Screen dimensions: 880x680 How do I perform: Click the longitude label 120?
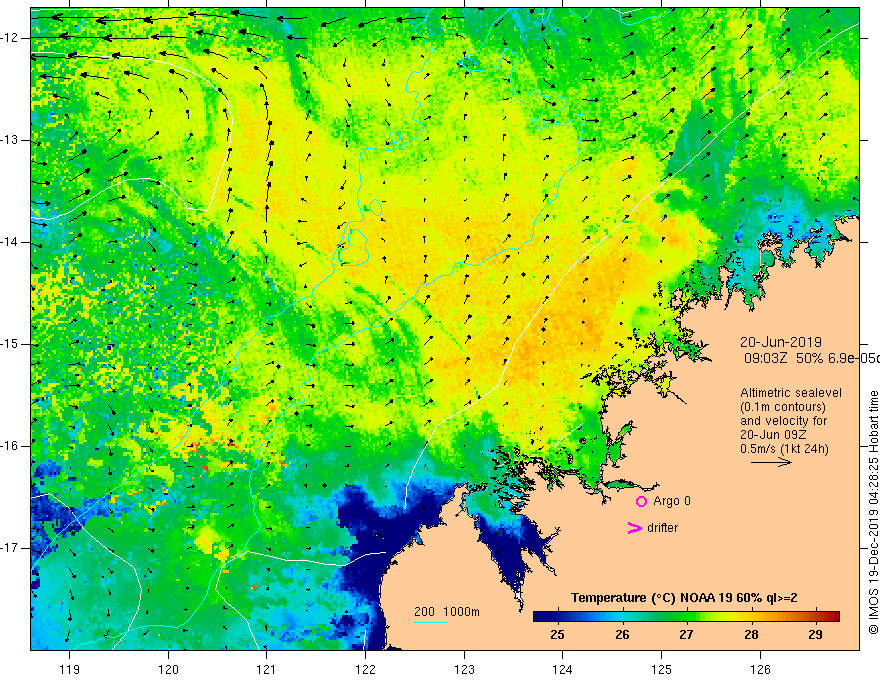tap(168, 669)
